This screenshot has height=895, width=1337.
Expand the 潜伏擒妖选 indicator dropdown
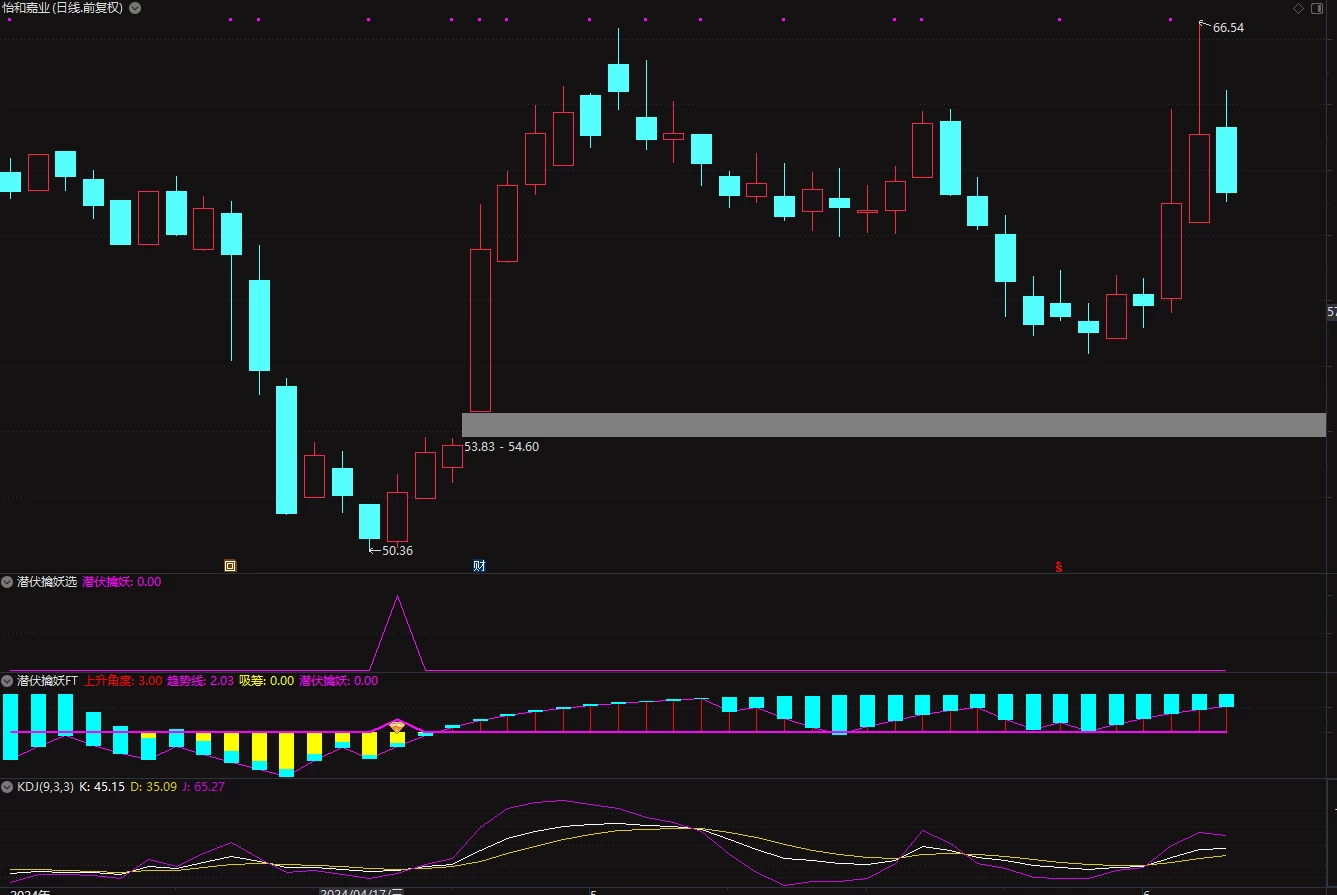click(x=8, y=581)
